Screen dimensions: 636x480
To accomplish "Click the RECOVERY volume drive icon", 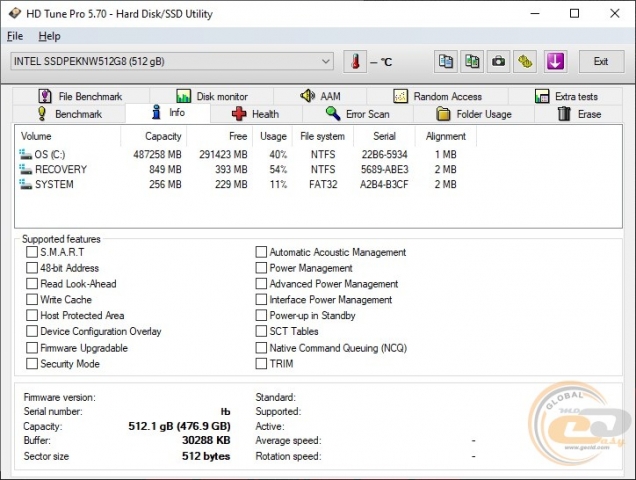I will 25,169.
